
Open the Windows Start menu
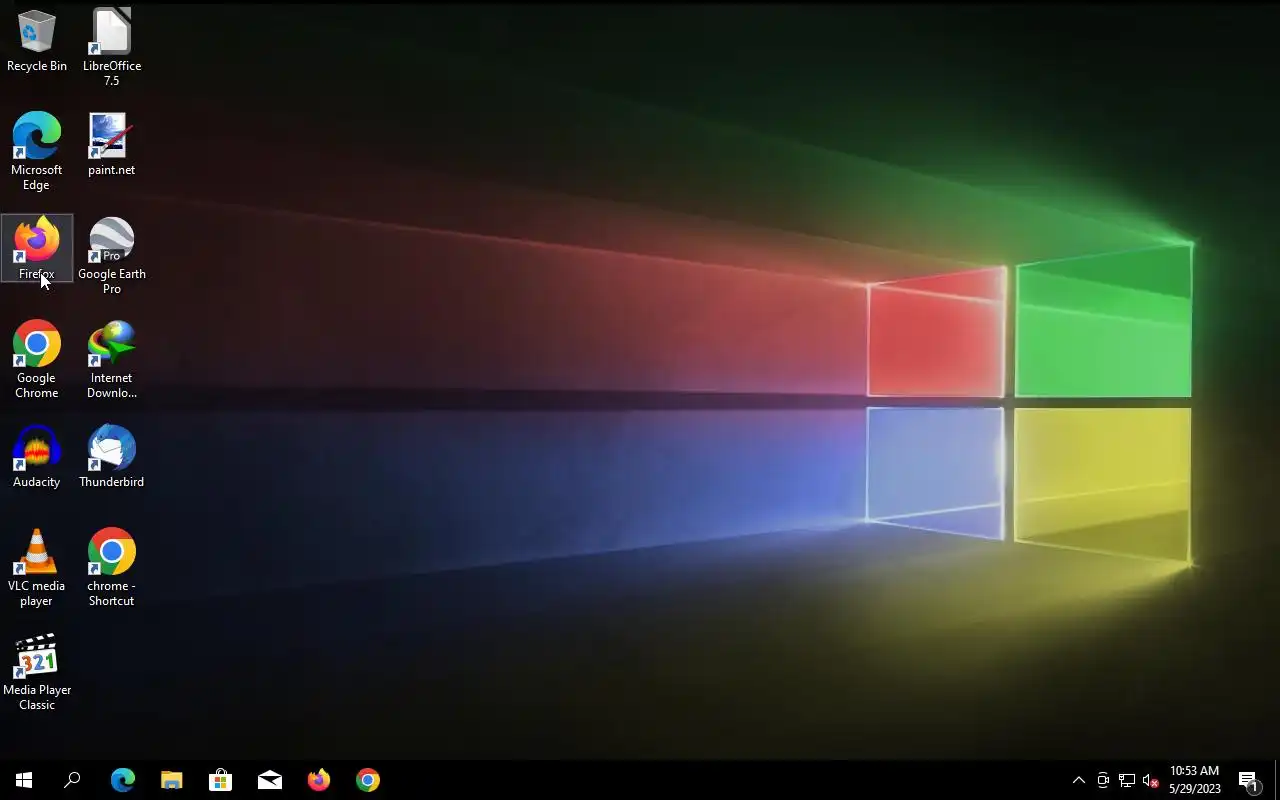(24, 780)
